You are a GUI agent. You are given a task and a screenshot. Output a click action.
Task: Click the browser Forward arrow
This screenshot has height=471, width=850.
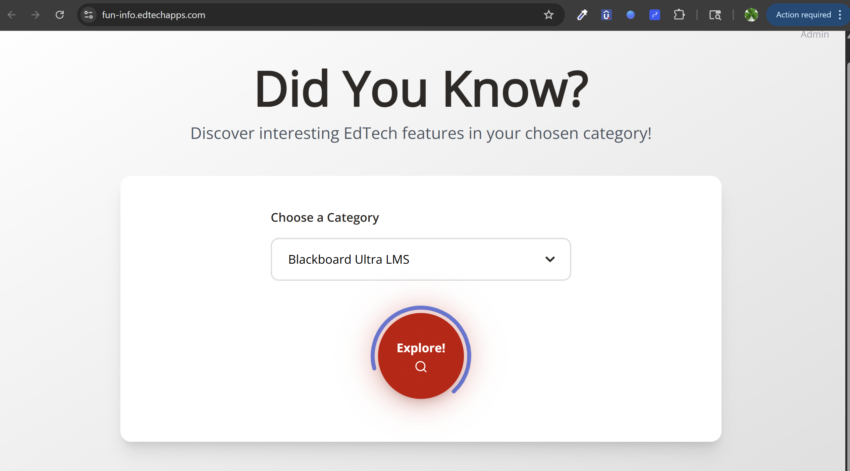[35, 15]
